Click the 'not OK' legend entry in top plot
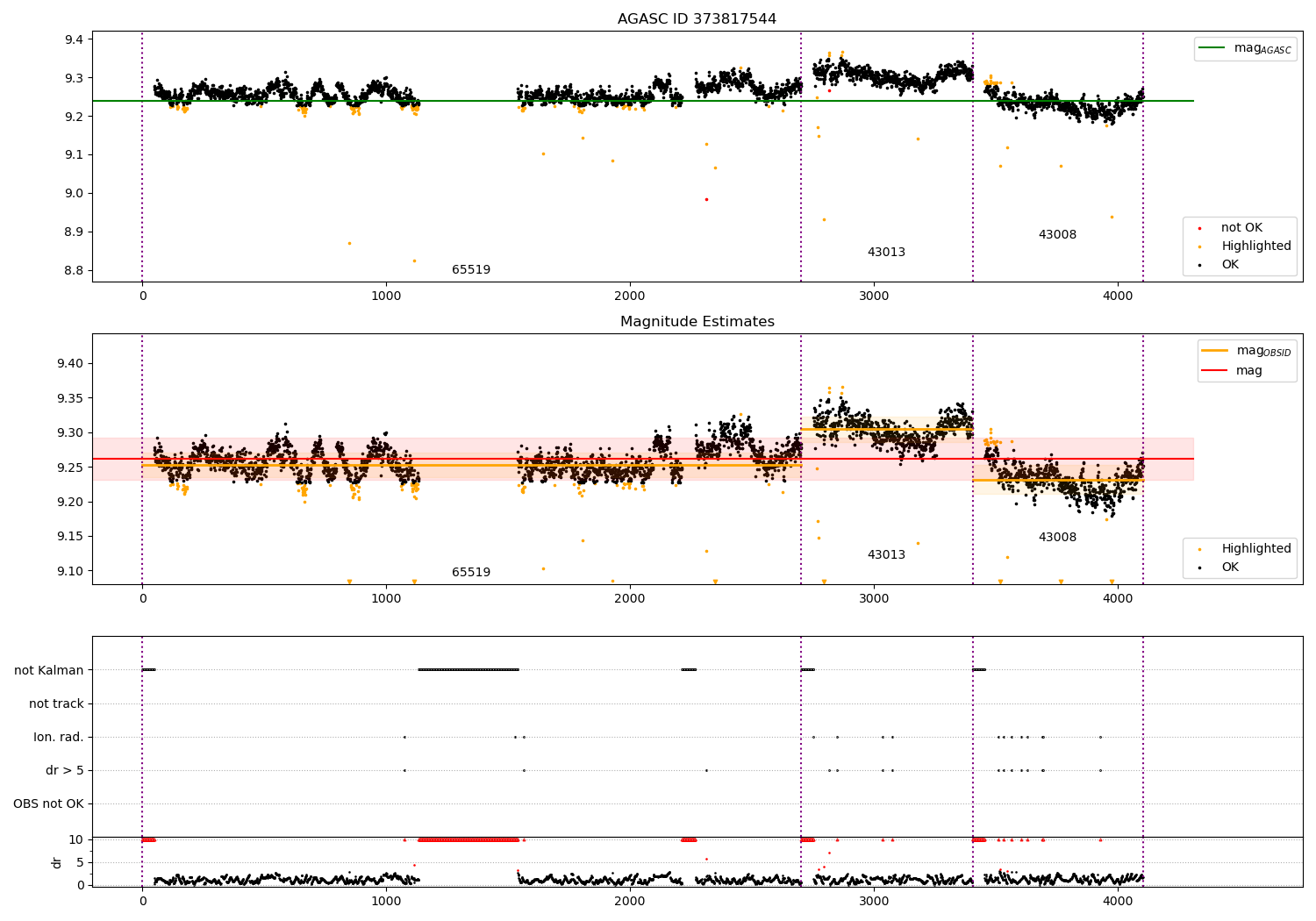This screenshot has height=921, width=1316. click(x=1241, y=228)
